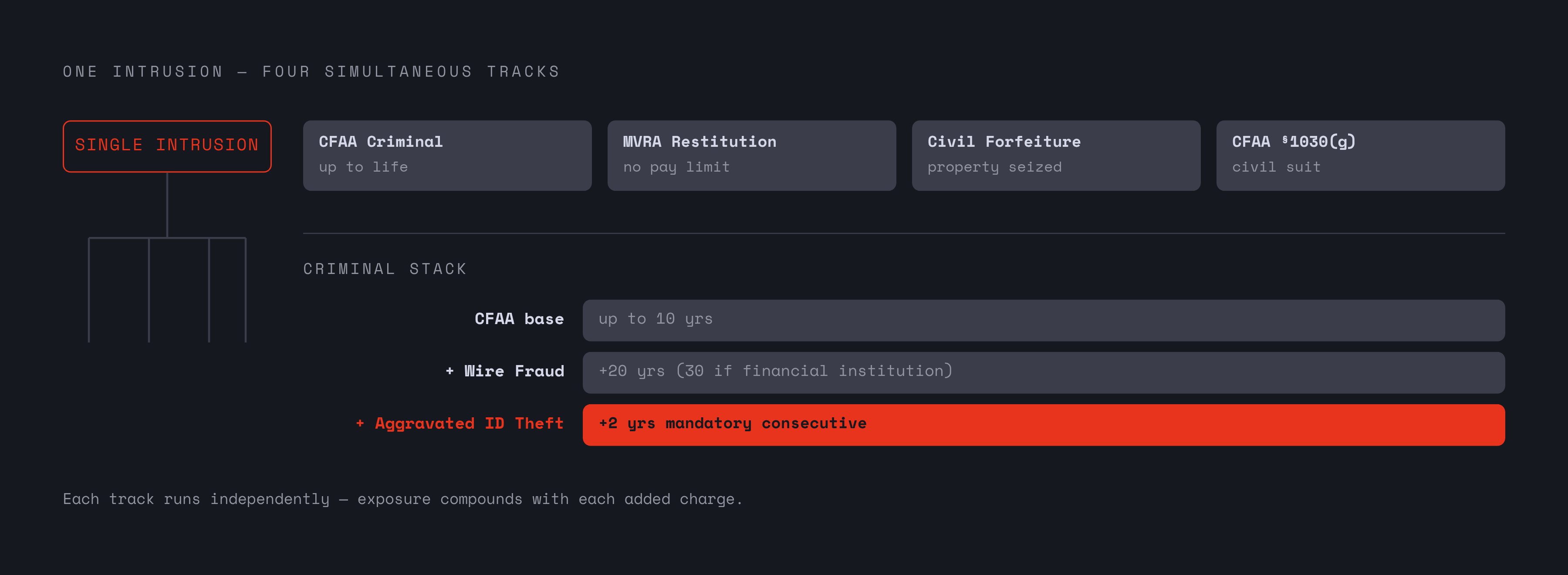
Task: Click the '+ Wire Fraud' row label
Action: tap(505, 371)
